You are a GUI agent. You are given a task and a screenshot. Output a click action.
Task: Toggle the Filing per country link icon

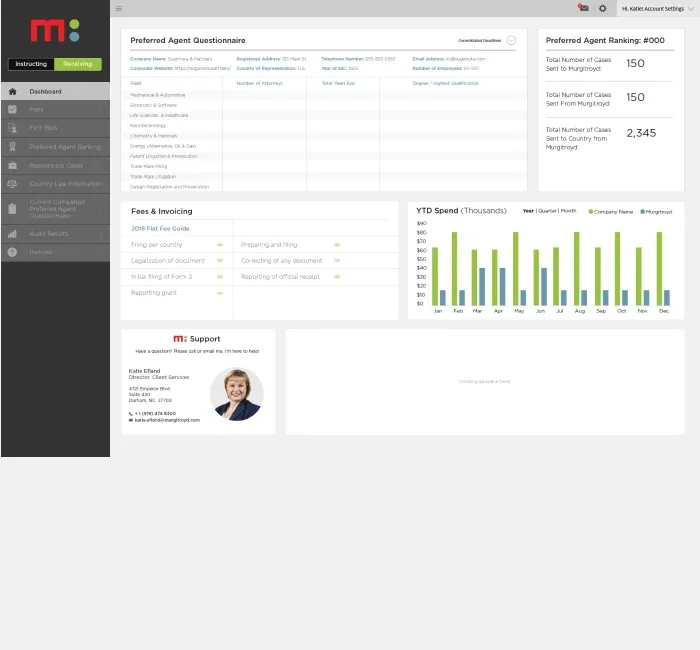click(x=220, y=244)
